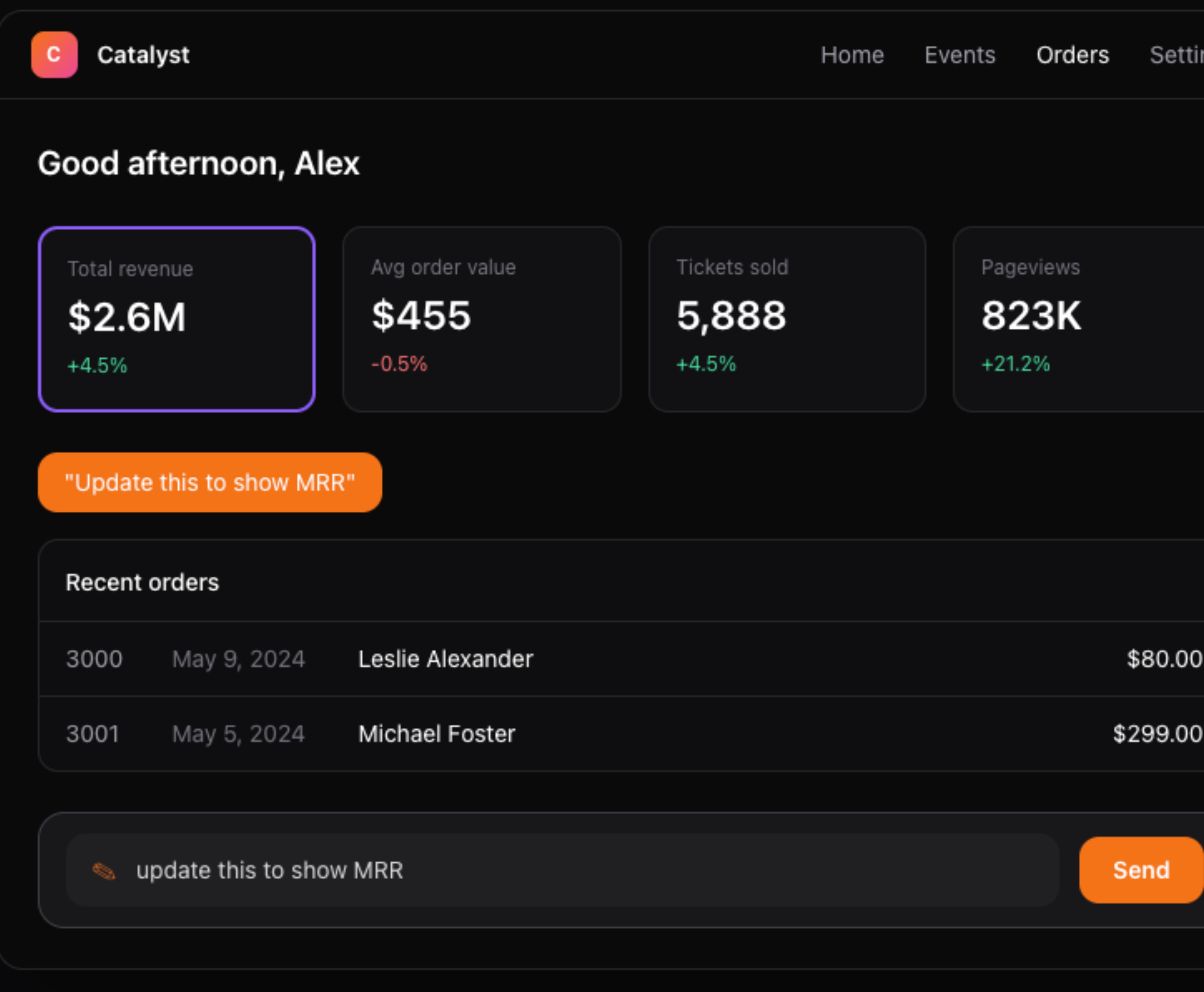Click order number 3000
The width and height of the screenshot is (1204, 992).
click(x=94, y=659)
